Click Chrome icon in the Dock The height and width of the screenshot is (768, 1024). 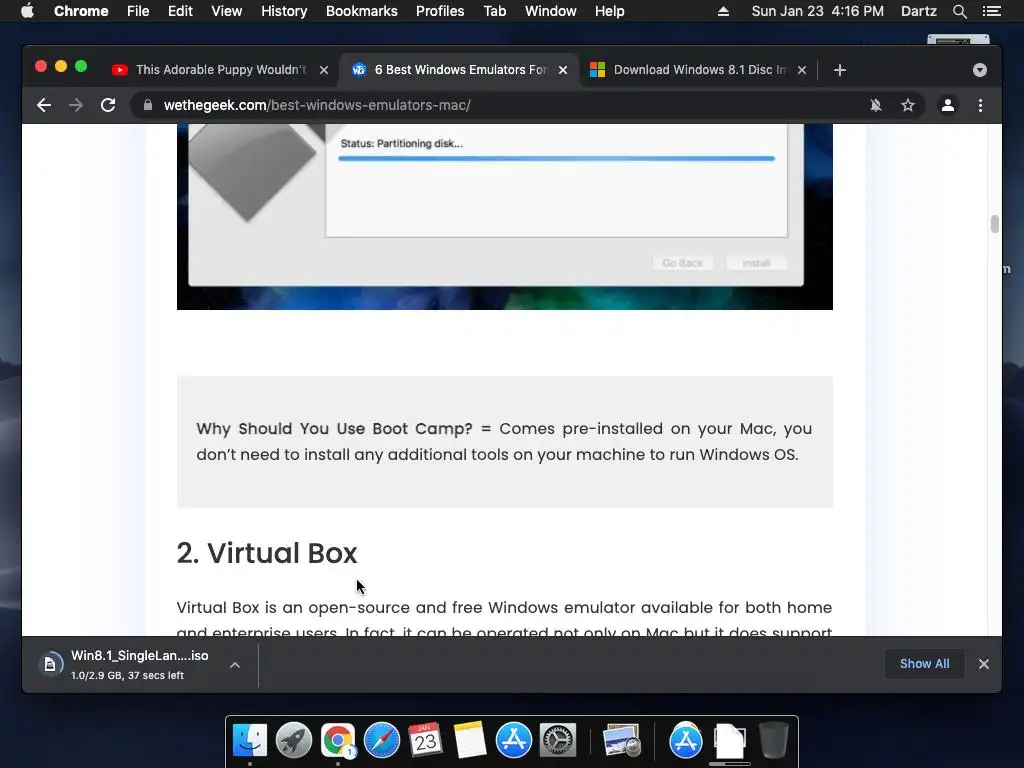(x=338, y=741)
